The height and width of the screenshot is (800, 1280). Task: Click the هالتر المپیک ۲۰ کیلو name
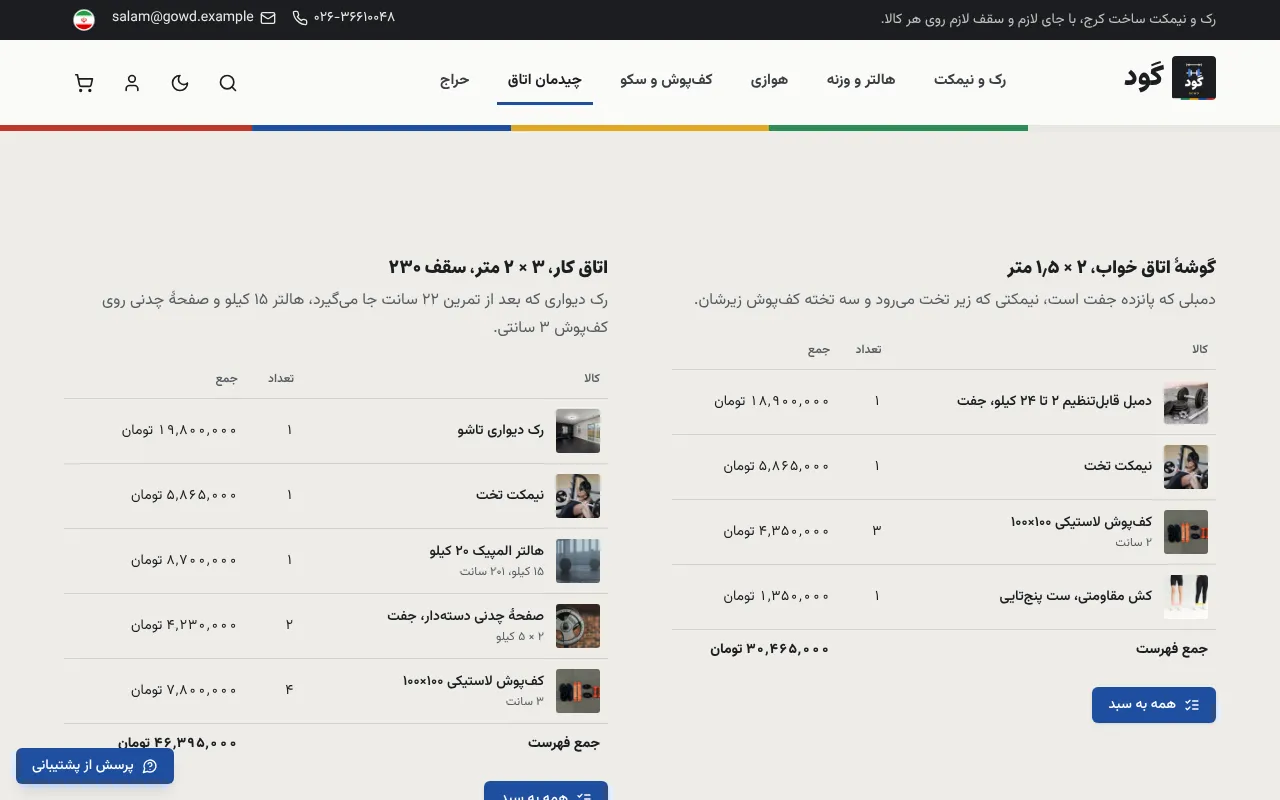click(487, 551)
